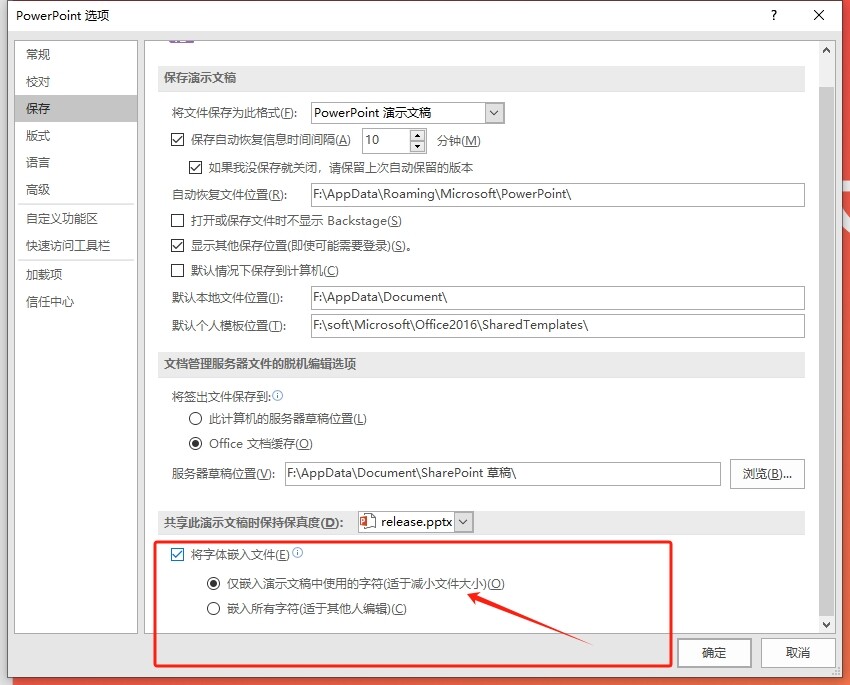The width and height of the screenshot is (850, 685).
Task: Click the 取消 button
Action: (x=798, y=652)
